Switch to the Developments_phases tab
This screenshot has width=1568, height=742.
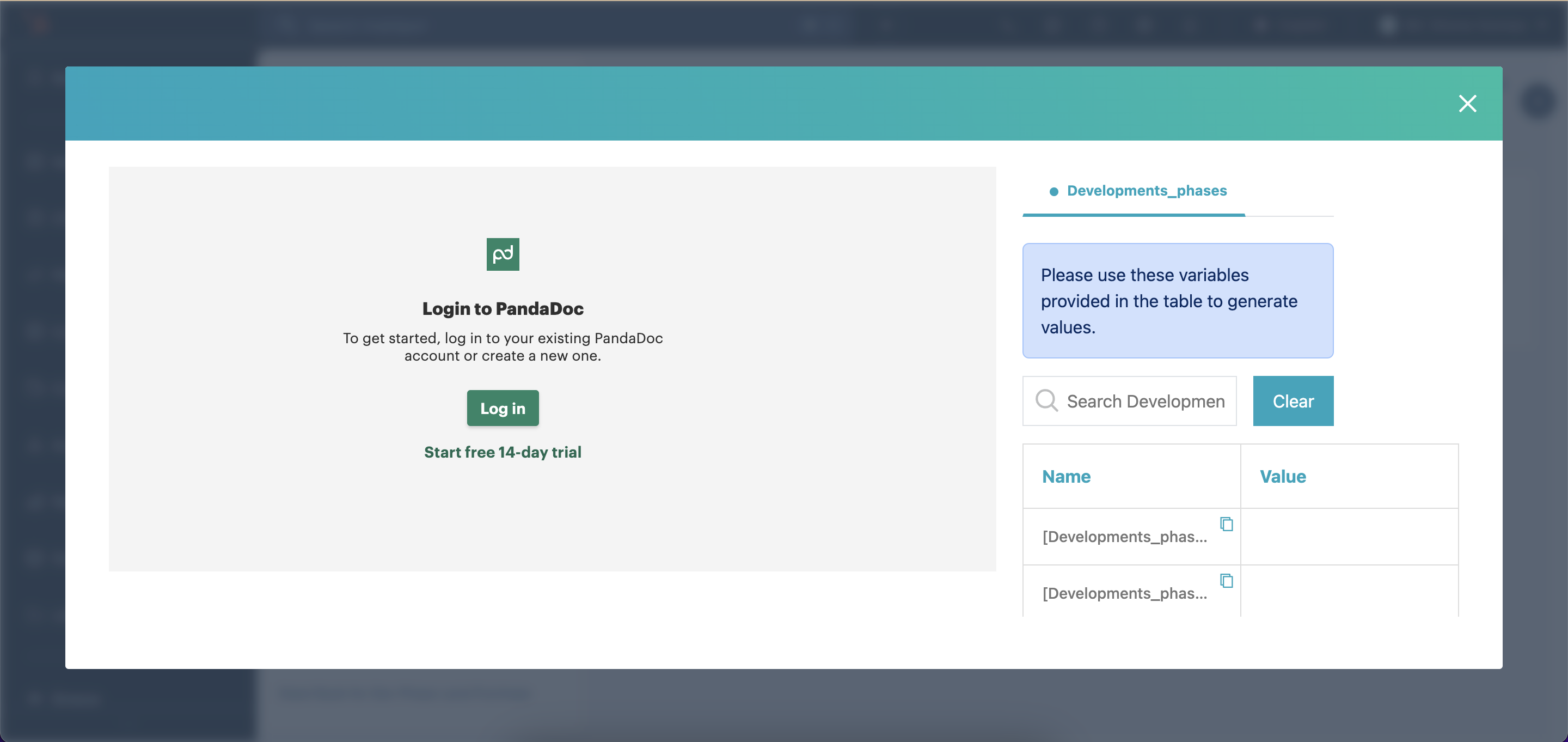click(x=1147, y=191)
